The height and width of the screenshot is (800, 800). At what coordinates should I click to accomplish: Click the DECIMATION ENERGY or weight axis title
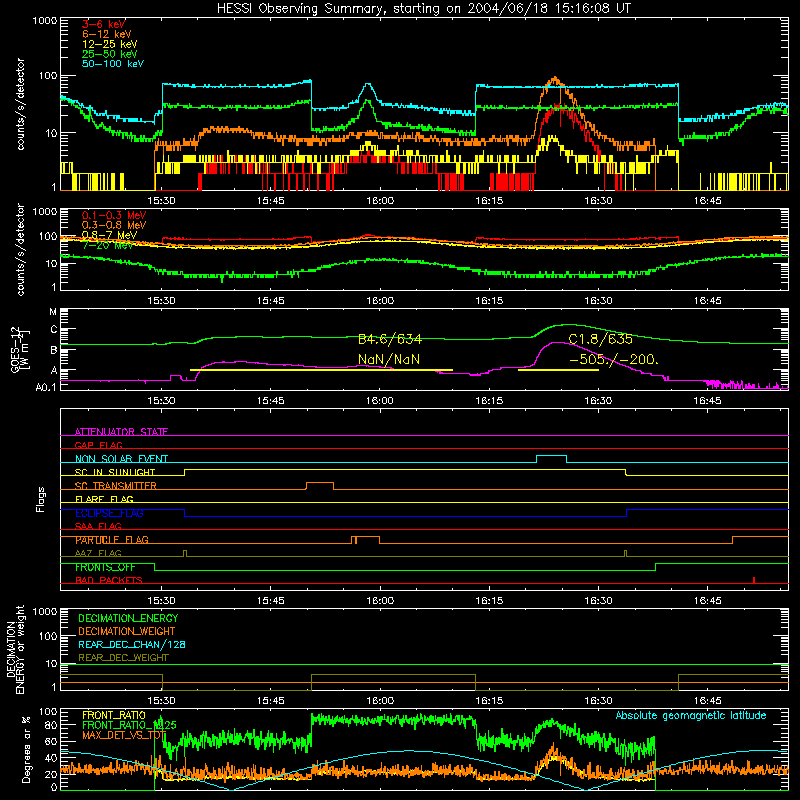coord(15,649)
